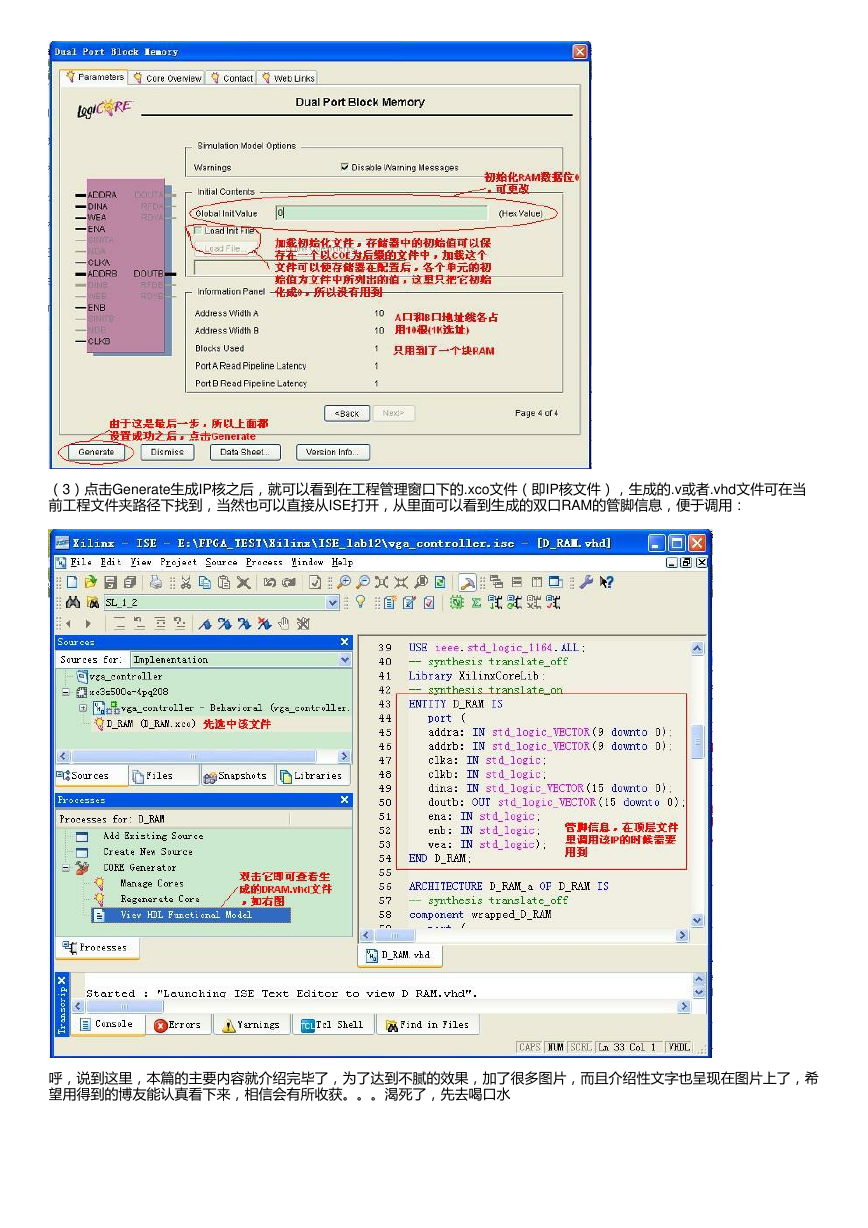Image resolution: width=868 pixels, height=1228 pixels.
Task: Open the SL_1_2 search dropdown
Action: coord(333,602)
